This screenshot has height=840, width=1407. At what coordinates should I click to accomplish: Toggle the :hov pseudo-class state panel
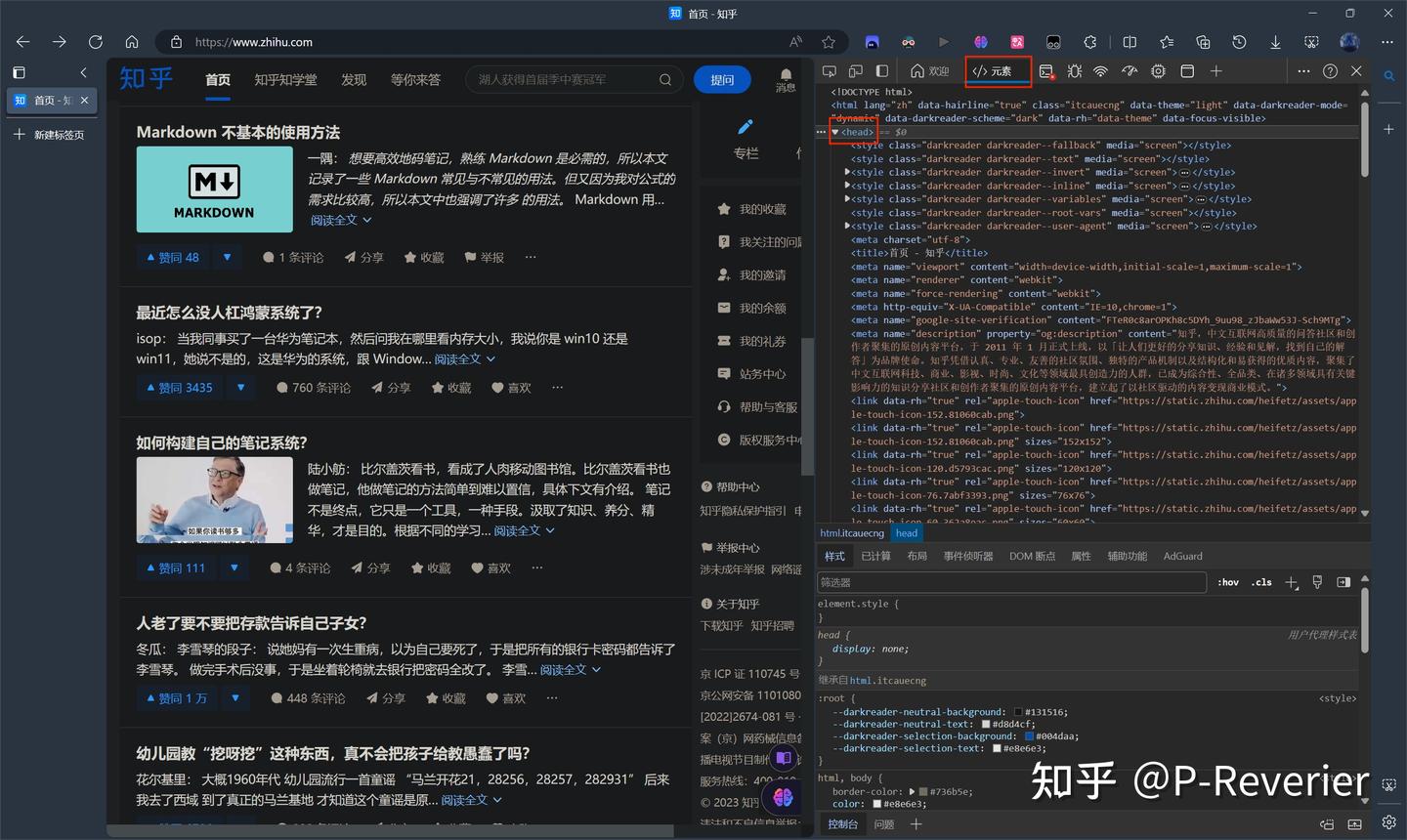[1227, 581]
